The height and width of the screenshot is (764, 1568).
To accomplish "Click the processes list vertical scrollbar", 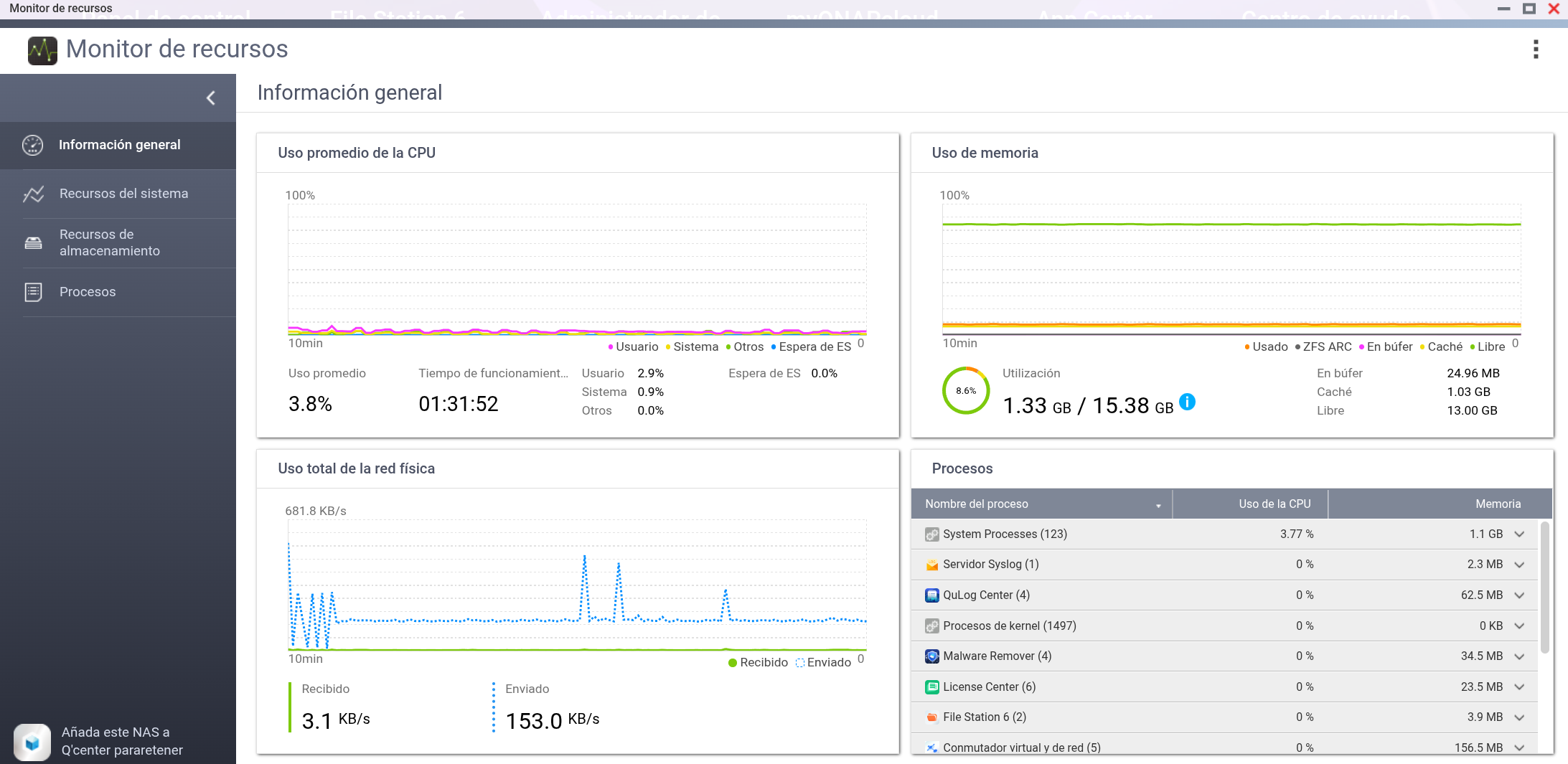I will point(1544,588).
